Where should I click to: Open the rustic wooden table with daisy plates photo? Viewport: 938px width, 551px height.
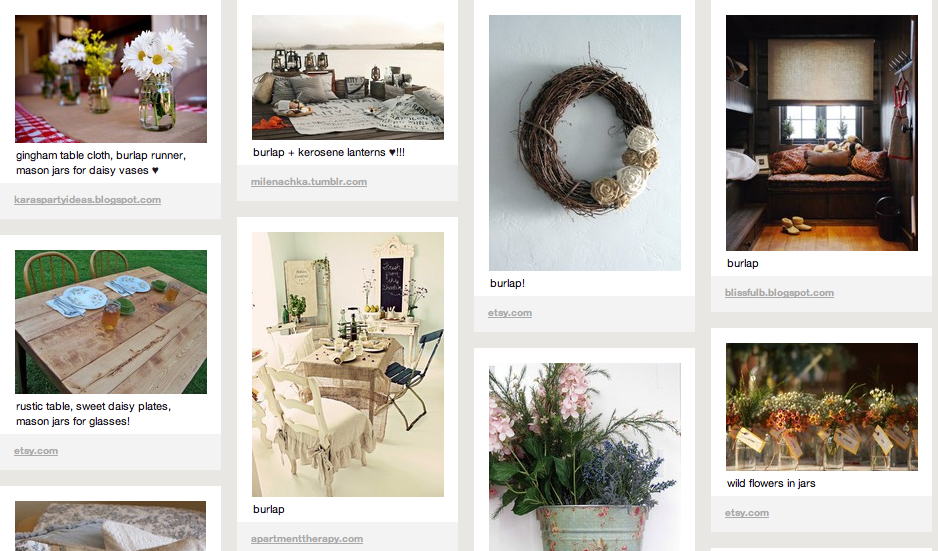coord(111,322)
